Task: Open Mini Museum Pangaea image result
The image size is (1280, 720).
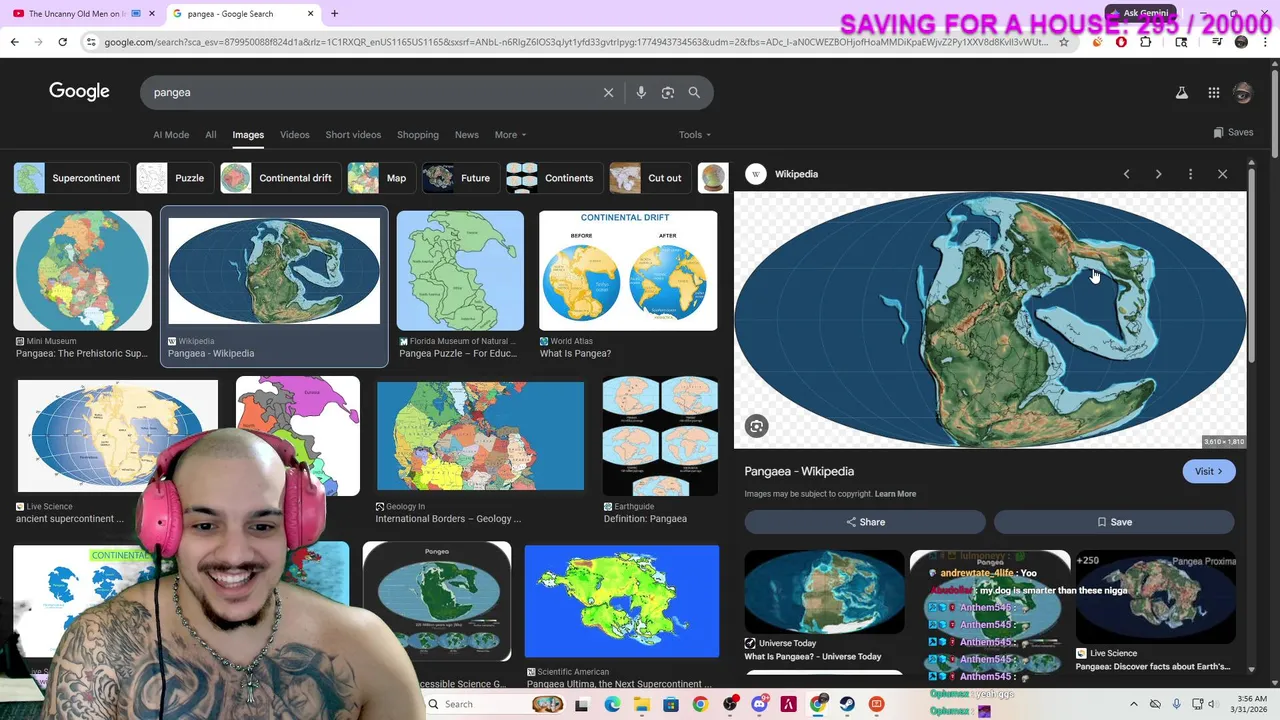Action: click(x=83, y=270)
